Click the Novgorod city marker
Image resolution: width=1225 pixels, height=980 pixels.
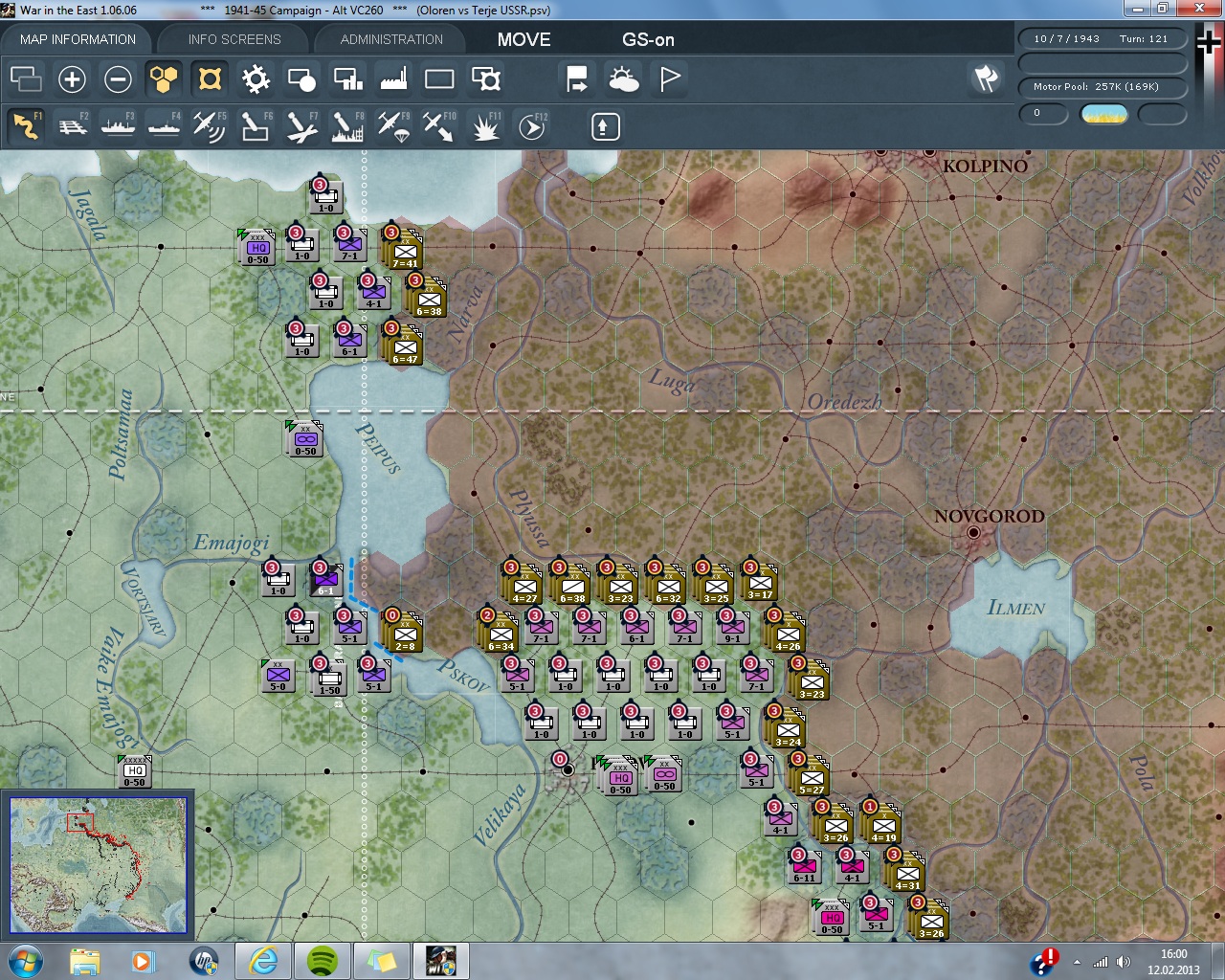973,532
